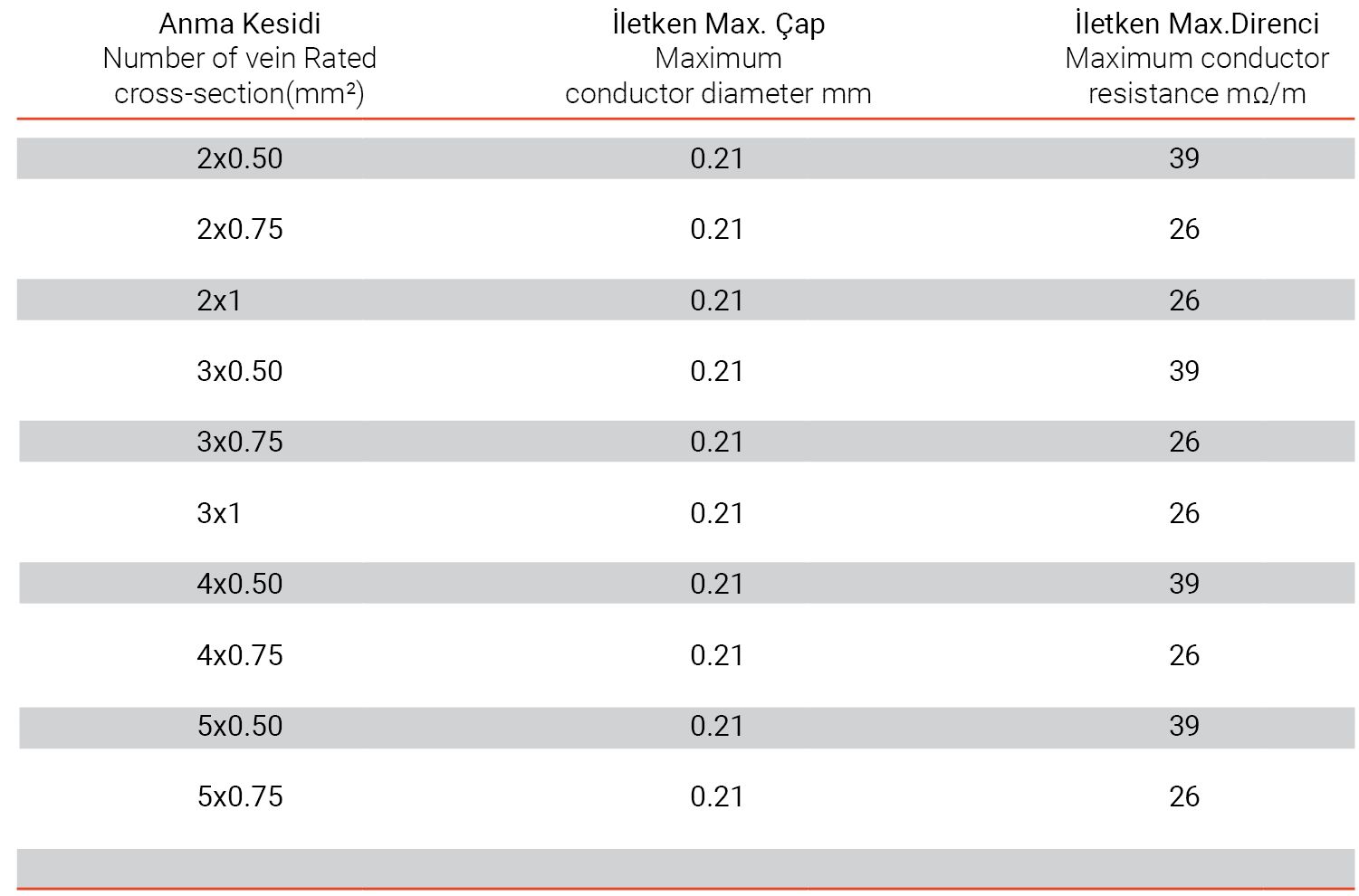Click the diameter value 0.21 in 3x0.75 row
Screen dimensions: 1359x896
point(716,442)
